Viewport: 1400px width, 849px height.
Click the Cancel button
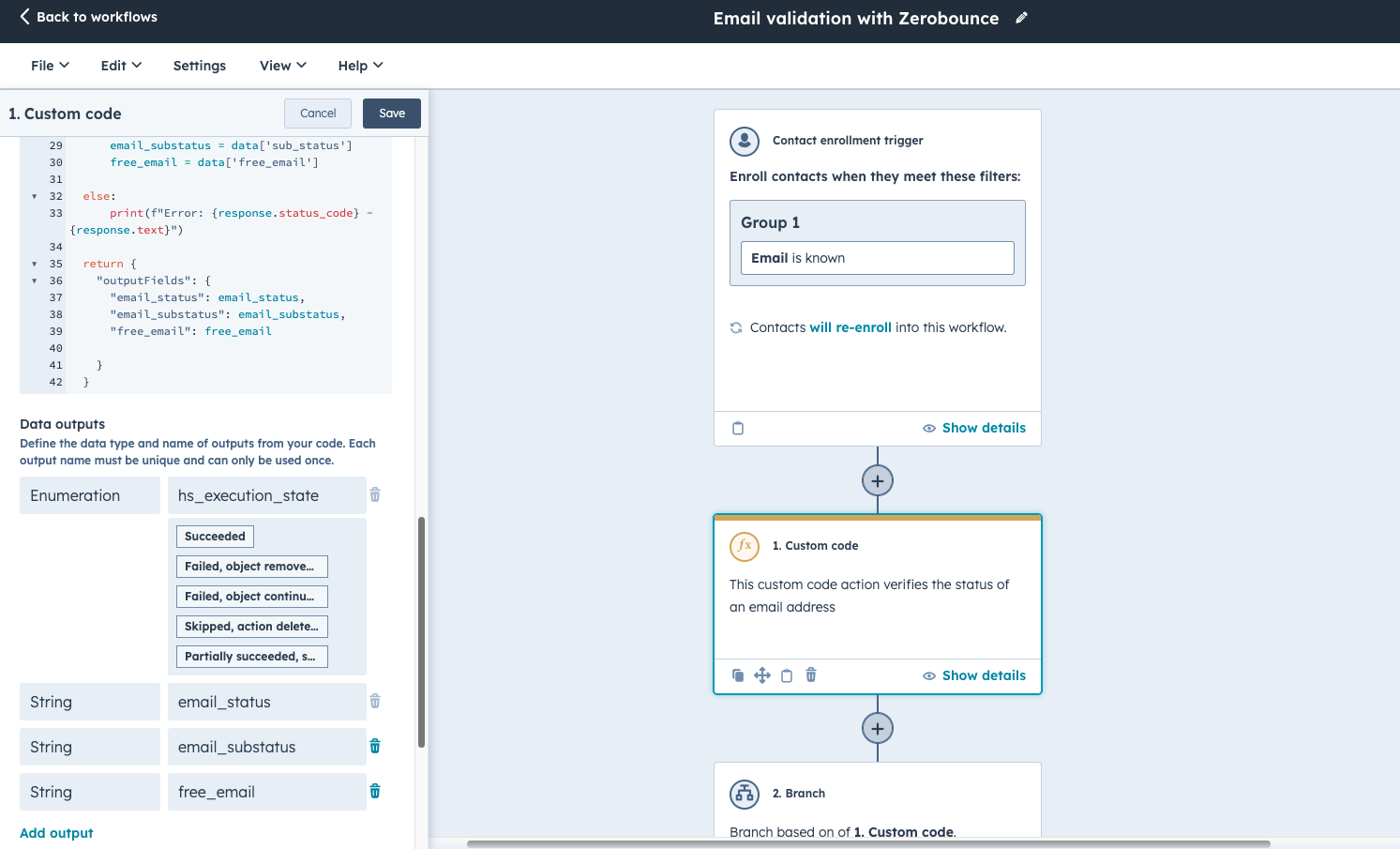point(318,114)
